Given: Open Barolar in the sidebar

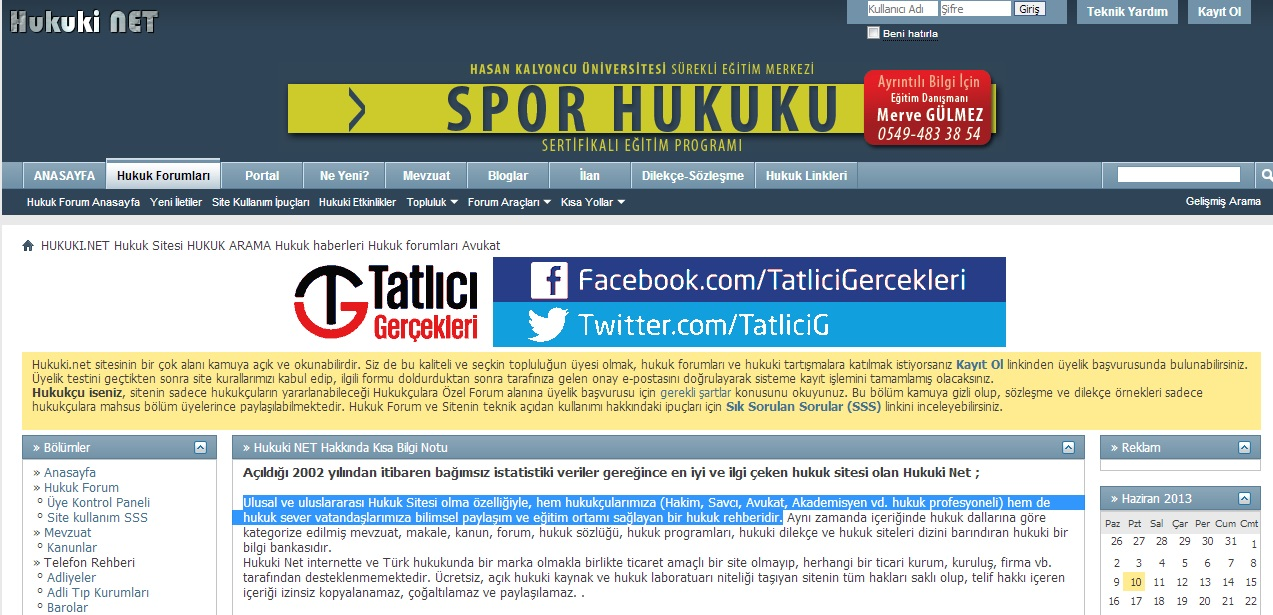Looking at the screenshot, I should tap(68, 608).
